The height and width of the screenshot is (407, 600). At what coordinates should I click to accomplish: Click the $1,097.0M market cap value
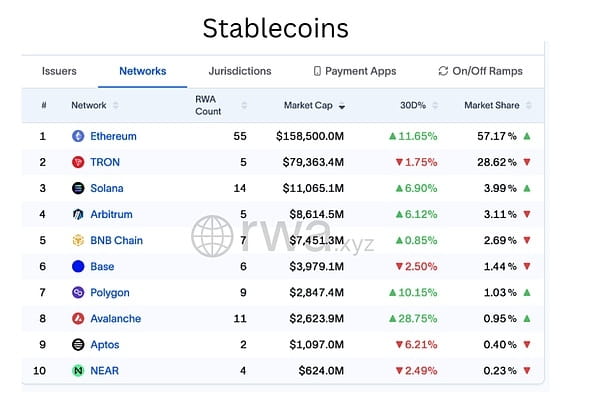(x=316, y=345)
